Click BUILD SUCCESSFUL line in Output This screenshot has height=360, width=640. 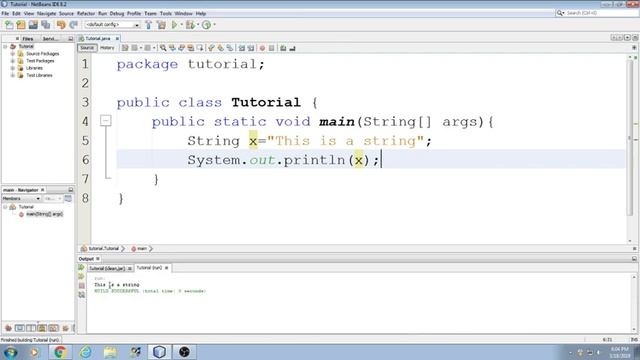point(150,291)
